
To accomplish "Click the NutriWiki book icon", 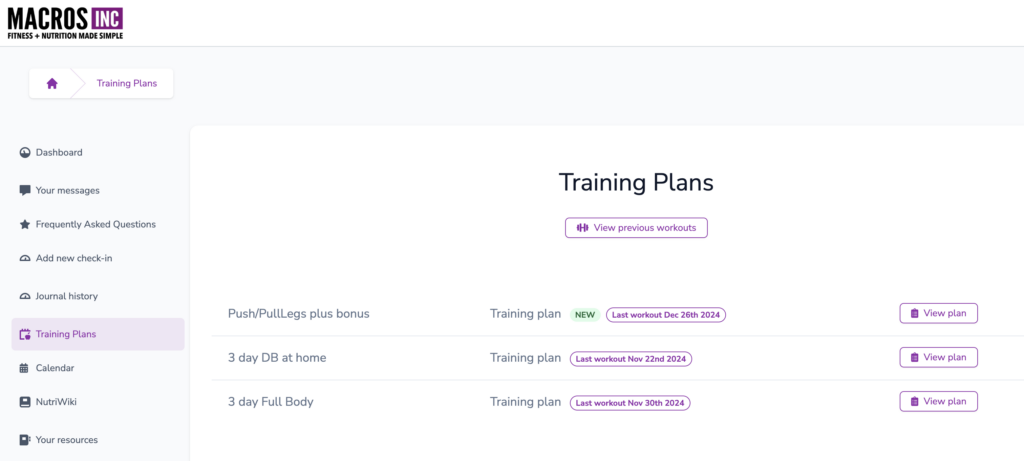I will pyautogui.click(x=25, y=402).
